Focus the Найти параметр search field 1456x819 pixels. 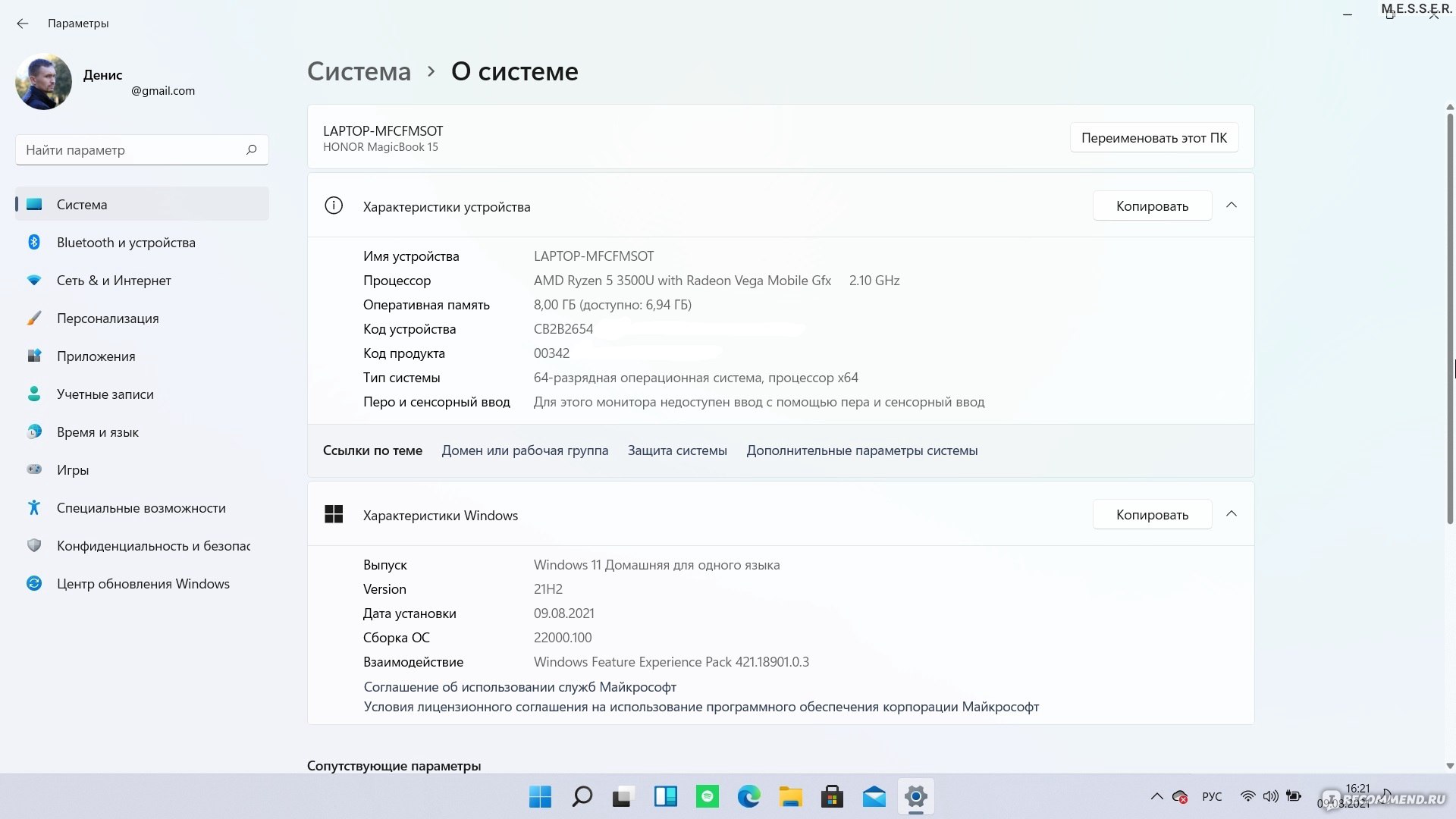pyautogui.click(x=142, y=150)
